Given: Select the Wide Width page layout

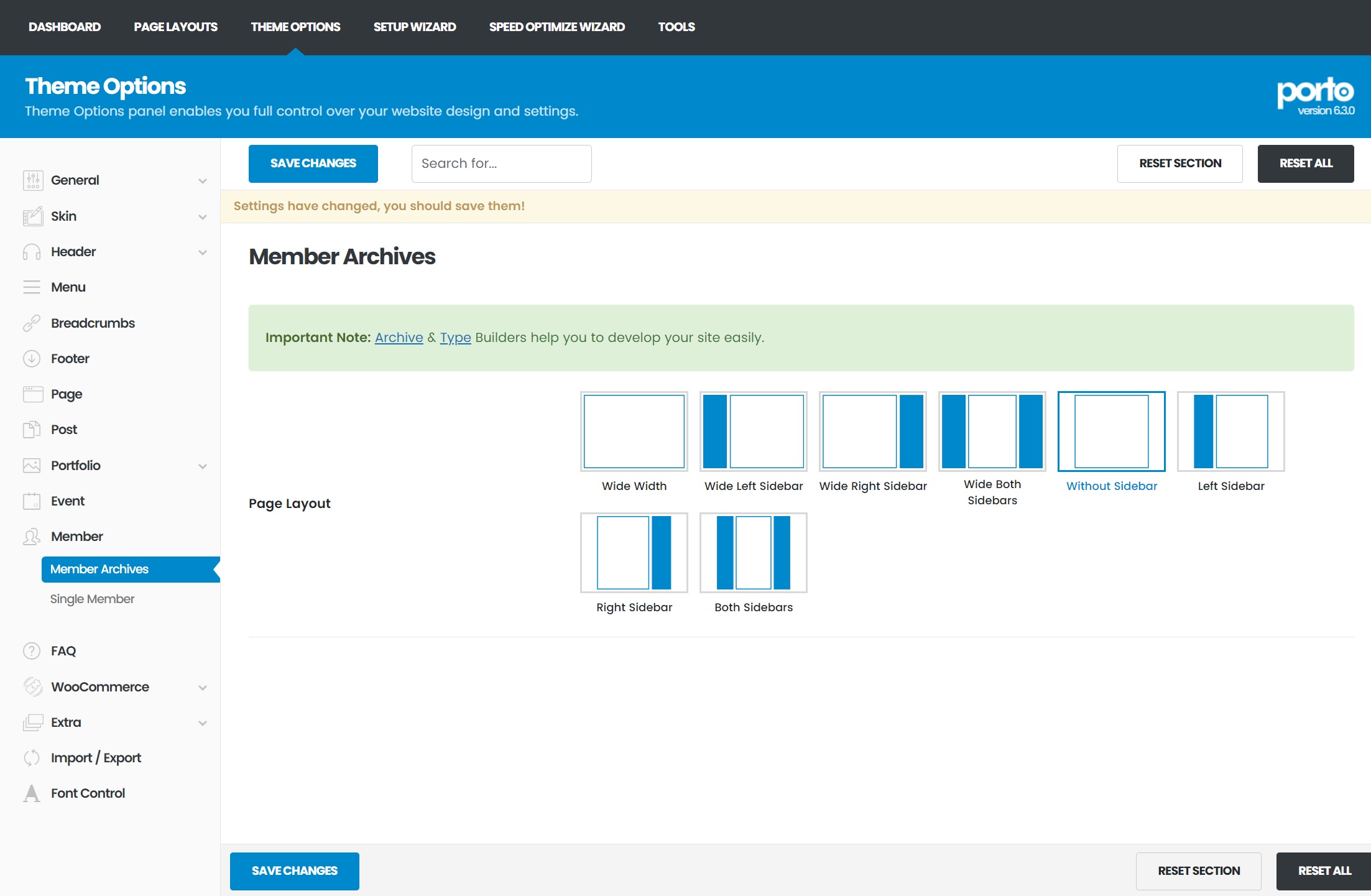Looking at the screenshot, I should coord(634,432).
